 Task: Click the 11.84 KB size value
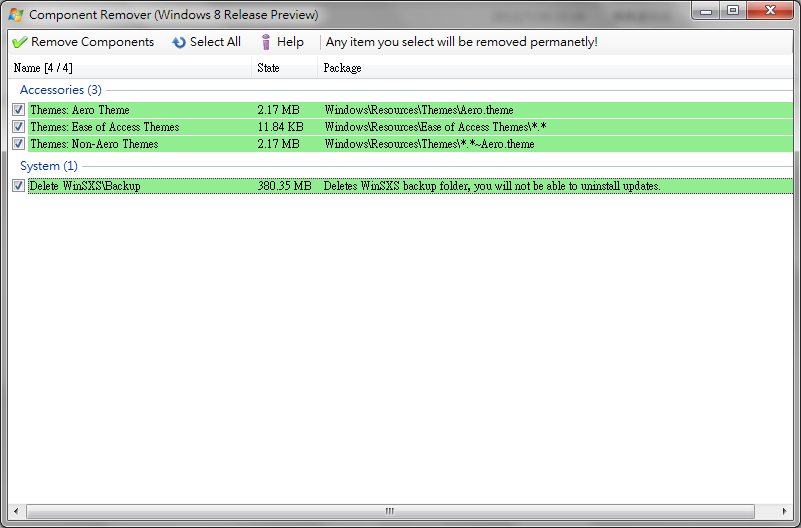(280, 127)
